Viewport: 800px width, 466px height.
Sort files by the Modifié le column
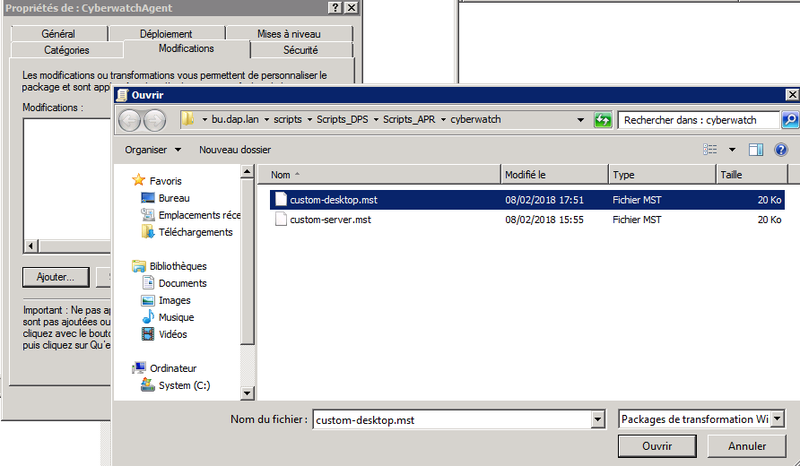555,175
